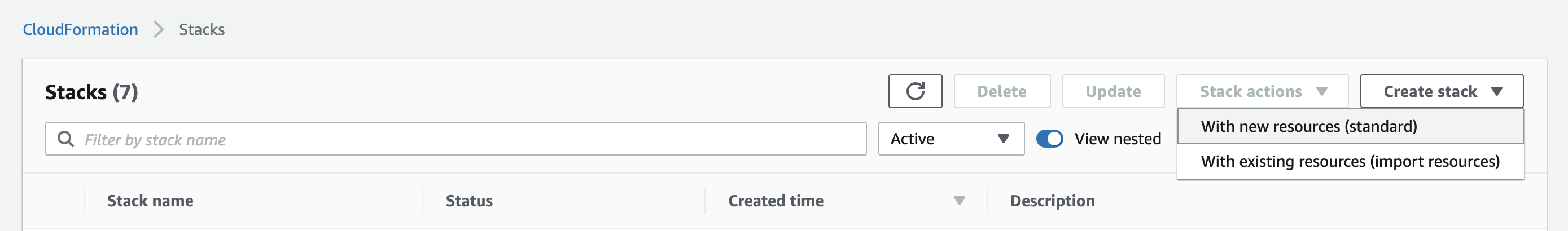Image resolution: width=1568 pixels, height=231 pixels.
Task: Expand the Stack actions dropdown
Action: (1262, 91)
